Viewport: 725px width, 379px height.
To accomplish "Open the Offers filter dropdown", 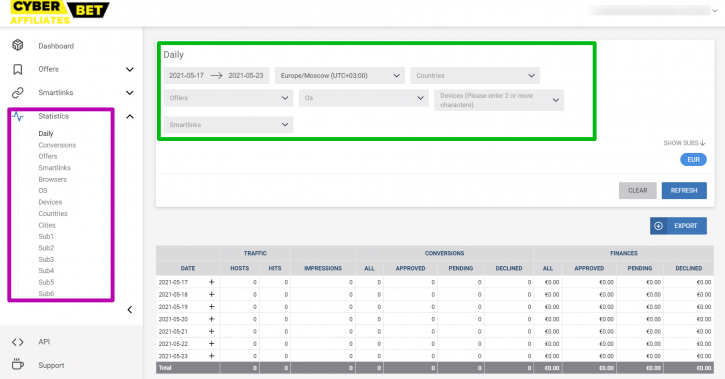I will (228, 98).
